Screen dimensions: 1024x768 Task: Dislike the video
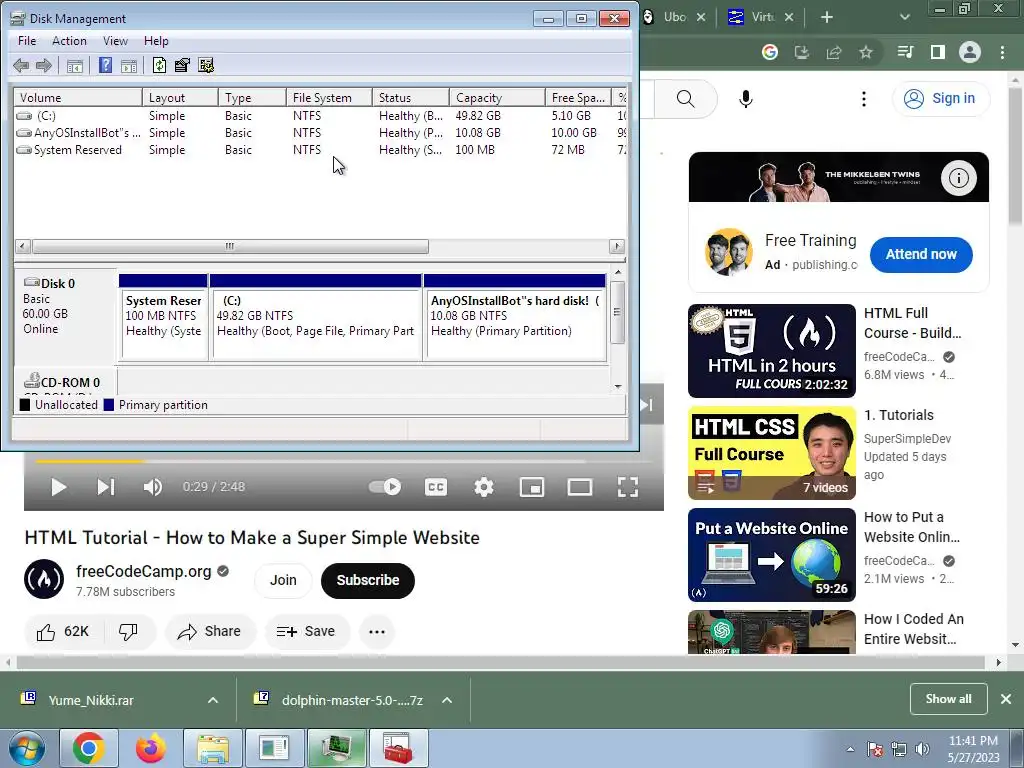129,632
